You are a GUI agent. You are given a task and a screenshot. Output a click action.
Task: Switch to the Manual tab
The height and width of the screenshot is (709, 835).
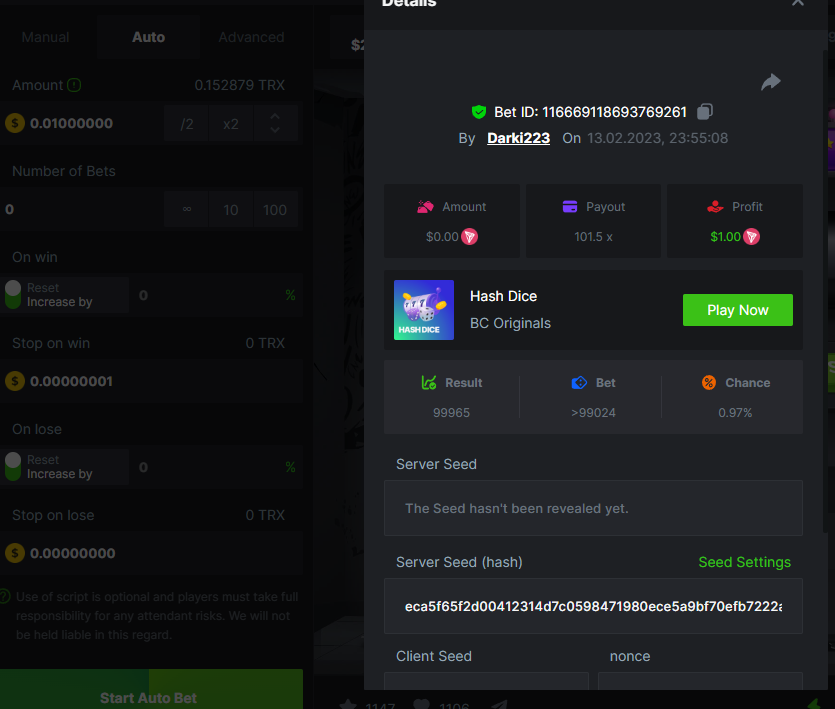(46, 37)
